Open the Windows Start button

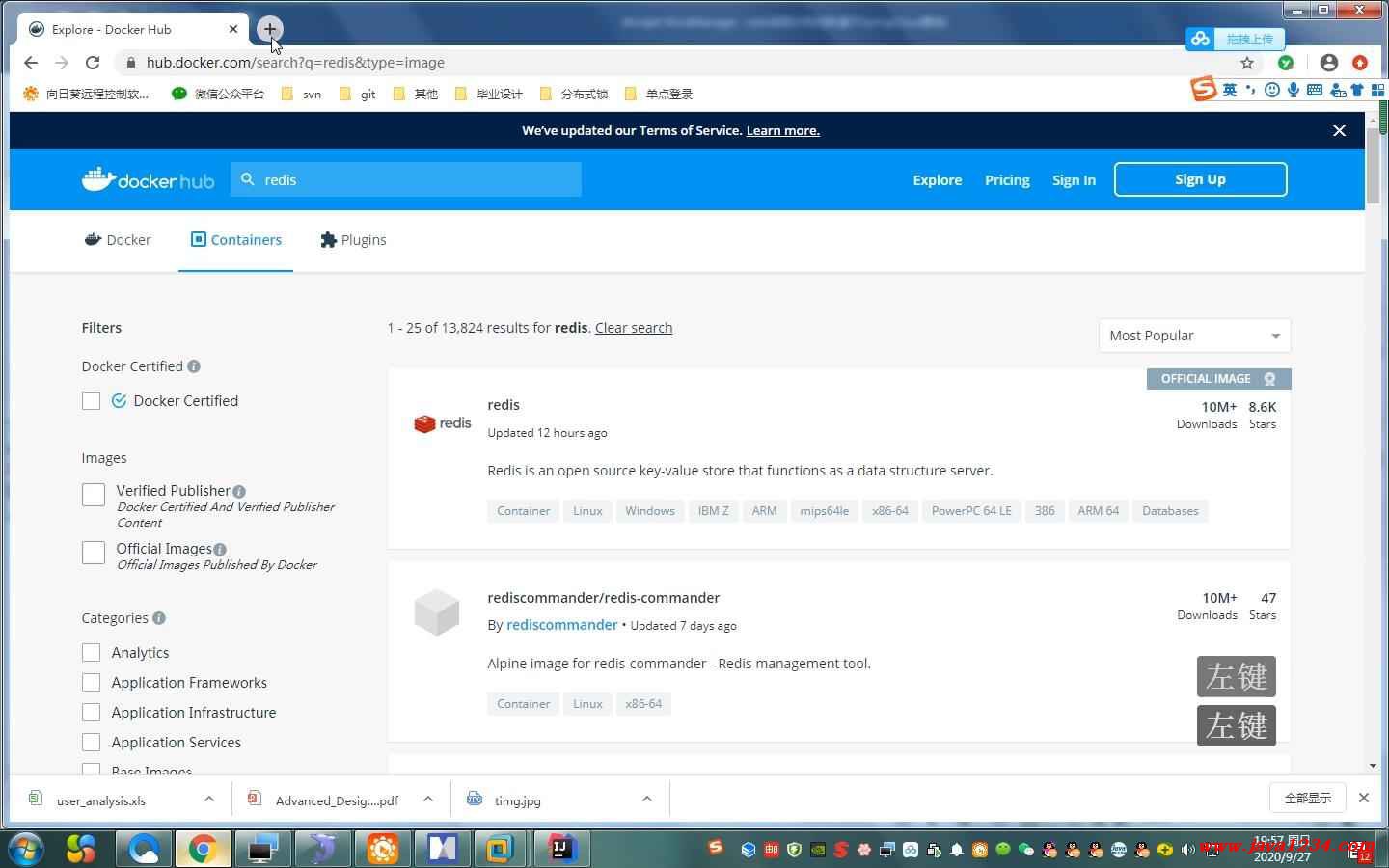coord(26,849)
